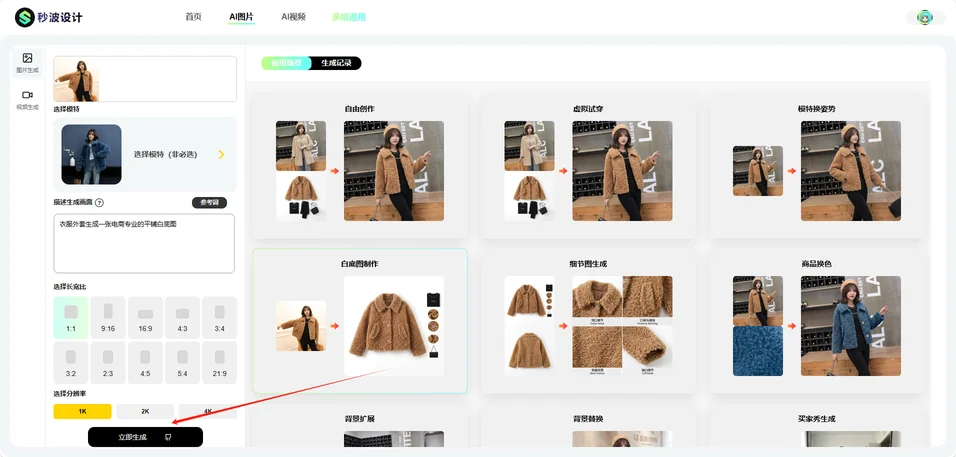Click the 秒波设计 logo icon
The image size is (956, 457).
pyautogui.click(x=25, y=17)
